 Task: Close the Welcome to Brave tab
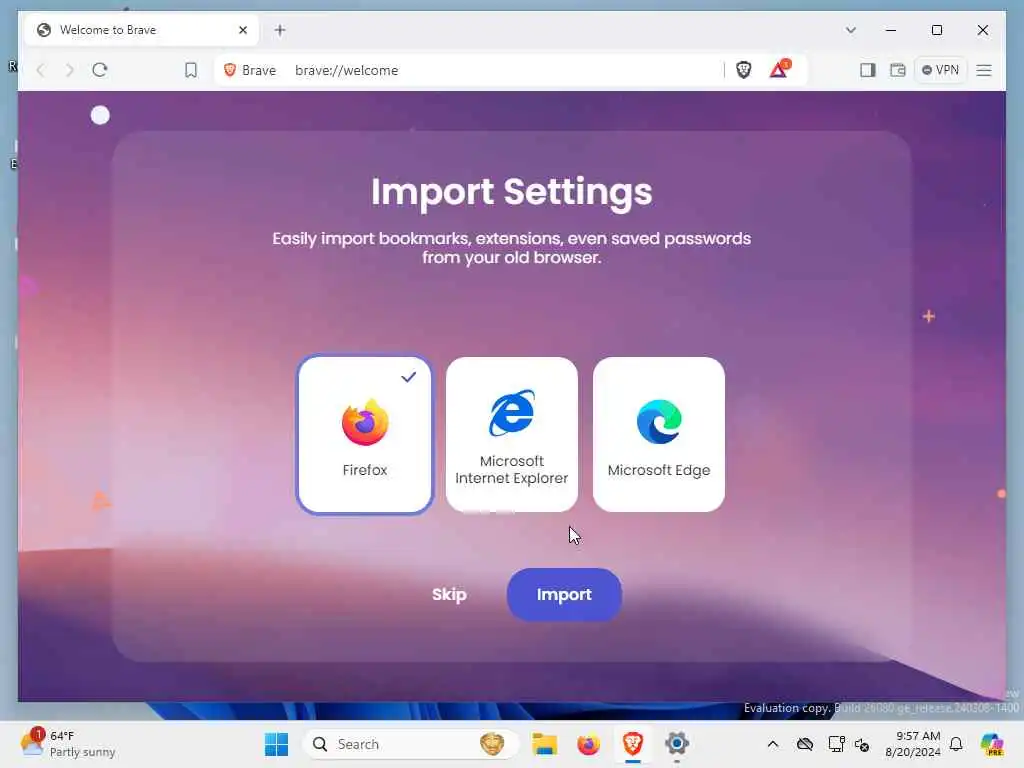point(243,30)
